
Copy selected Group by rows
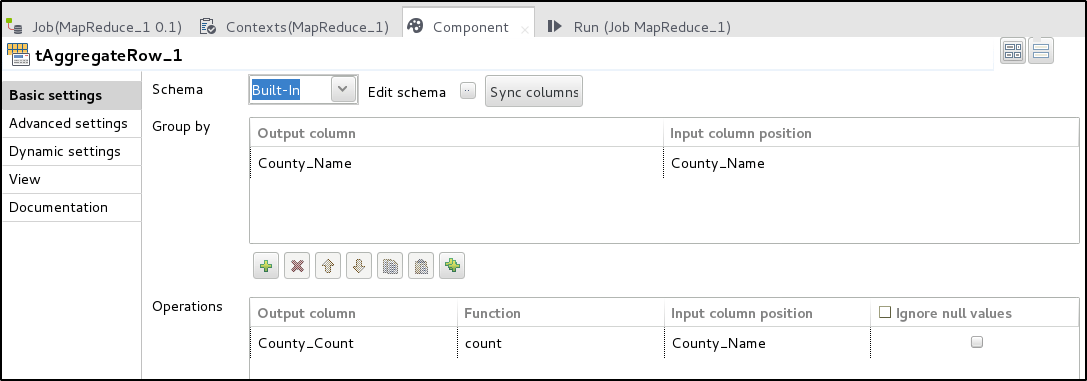(x=390, y=266)
